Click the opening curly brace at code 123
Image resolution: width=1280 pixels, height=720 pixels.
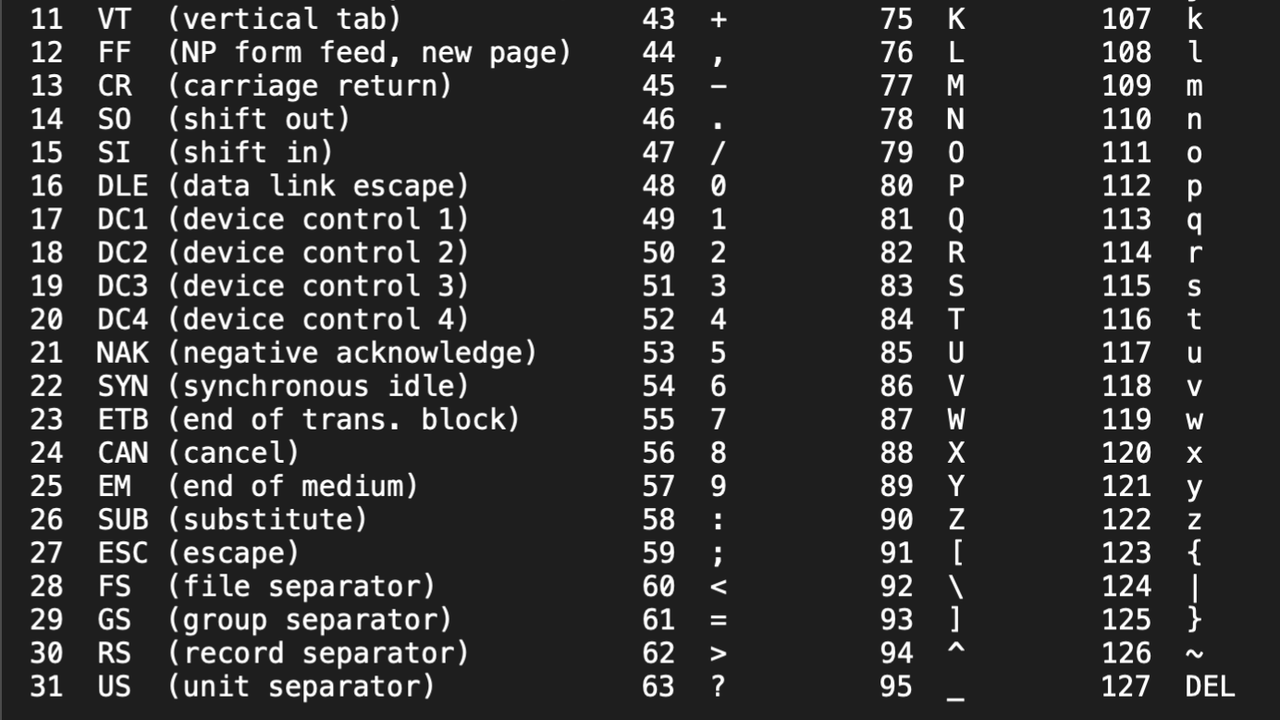[1194, 553]
